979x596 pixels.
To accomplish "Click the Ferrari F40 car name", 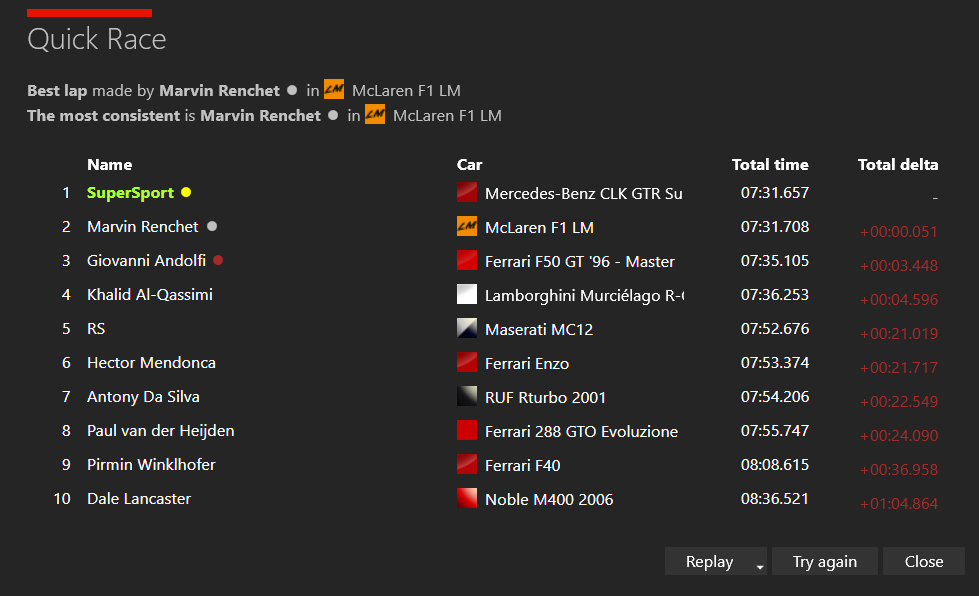I will click(523, 466).
